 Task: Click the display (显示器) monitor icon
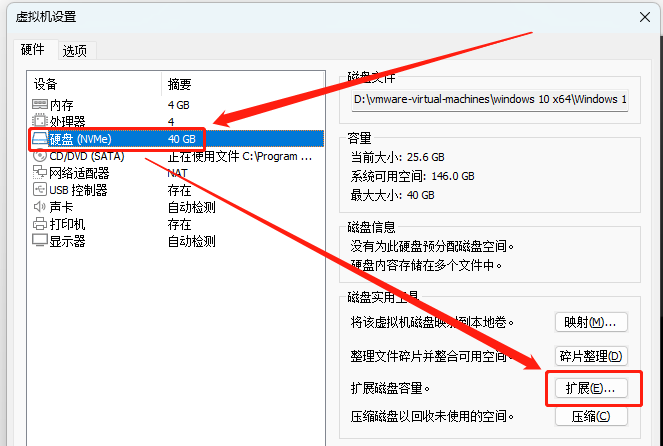(40, 241)
